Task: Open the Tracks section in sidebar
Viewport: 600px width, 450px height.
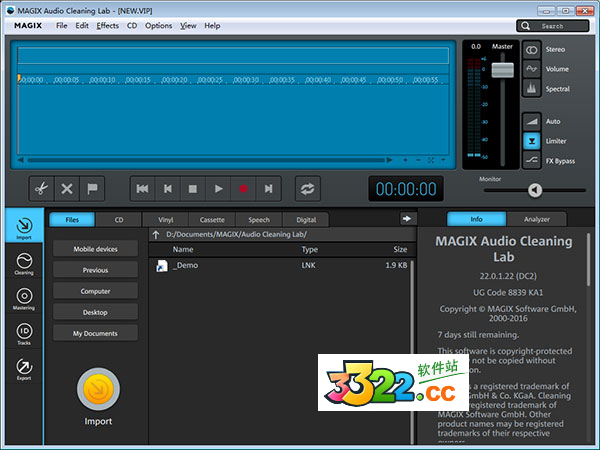Action: [24, 334]
